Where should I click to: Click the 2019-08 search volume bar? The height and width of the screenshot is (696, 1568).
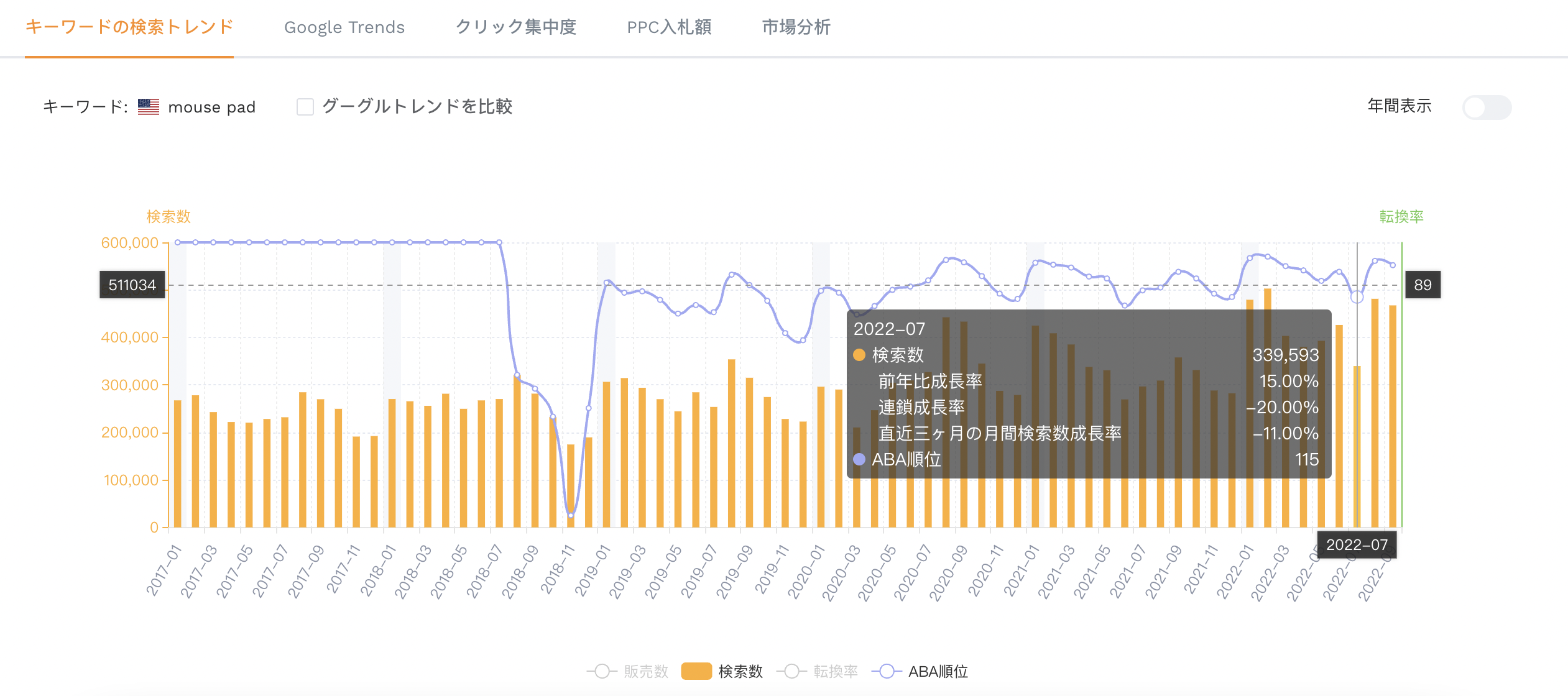tap(732, 443)
